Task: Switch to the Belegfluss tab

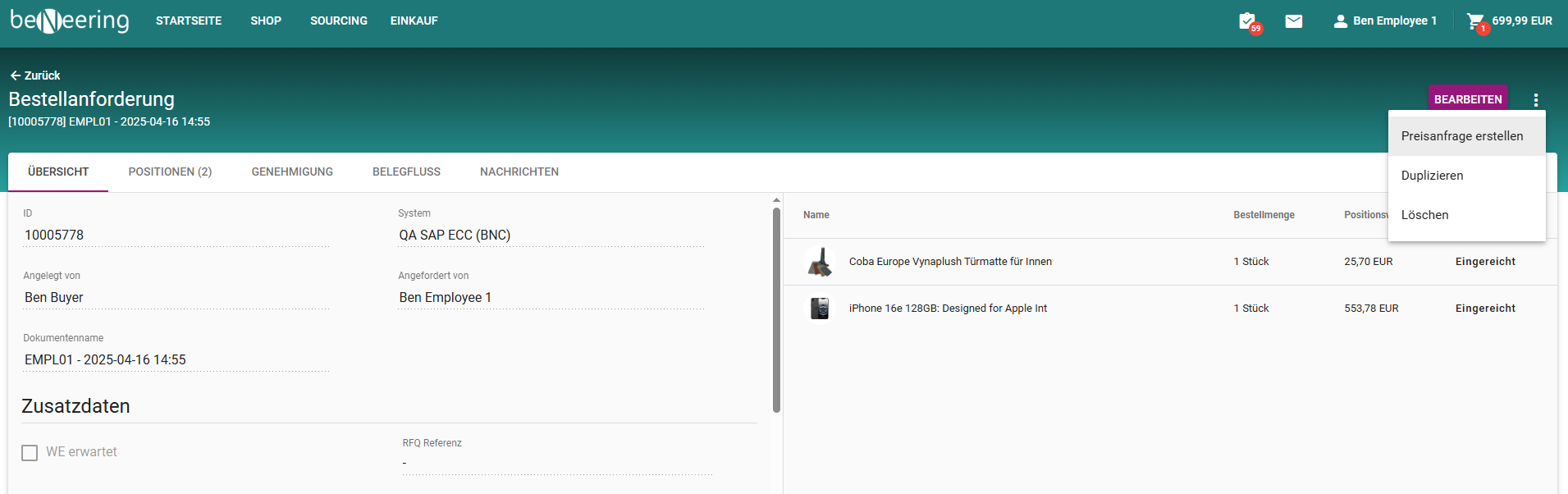Action: click(406, 172)
